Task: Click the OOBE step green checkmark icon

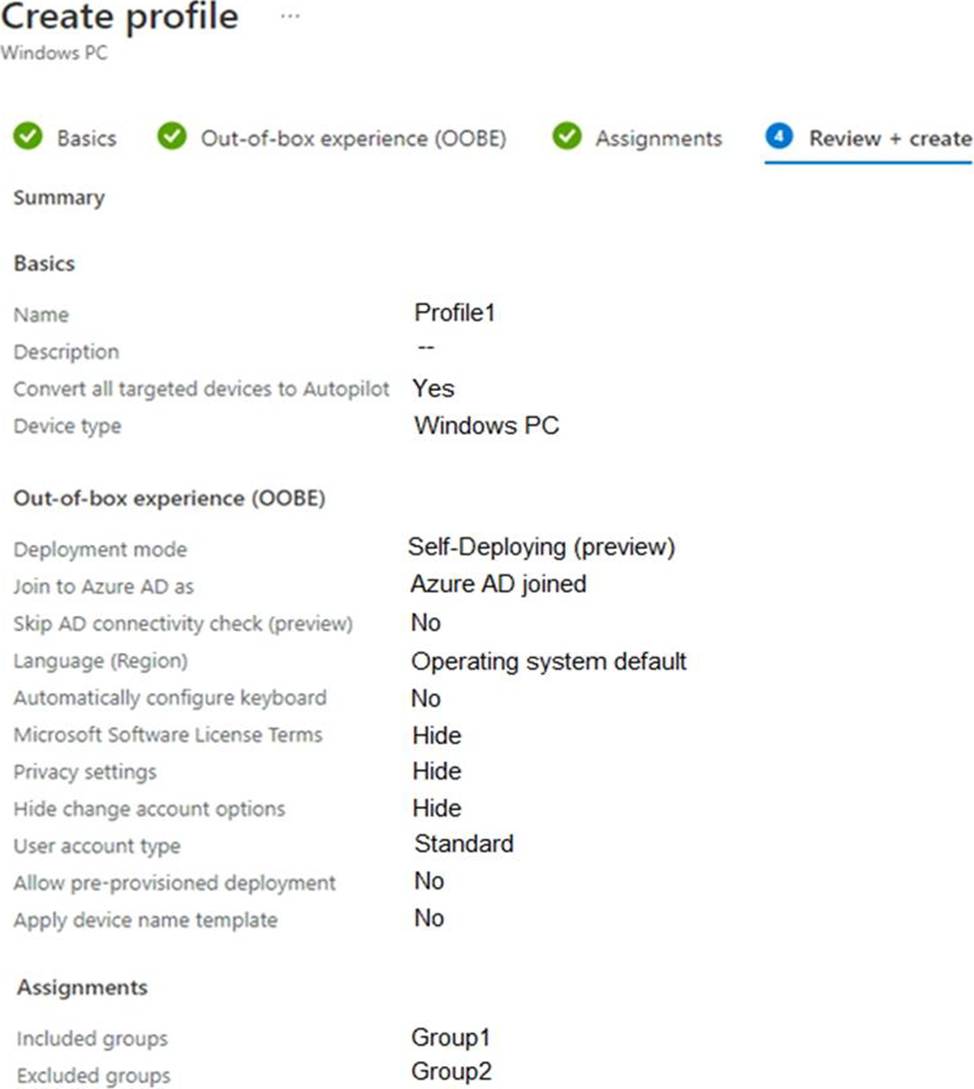Action: [173, 137]
